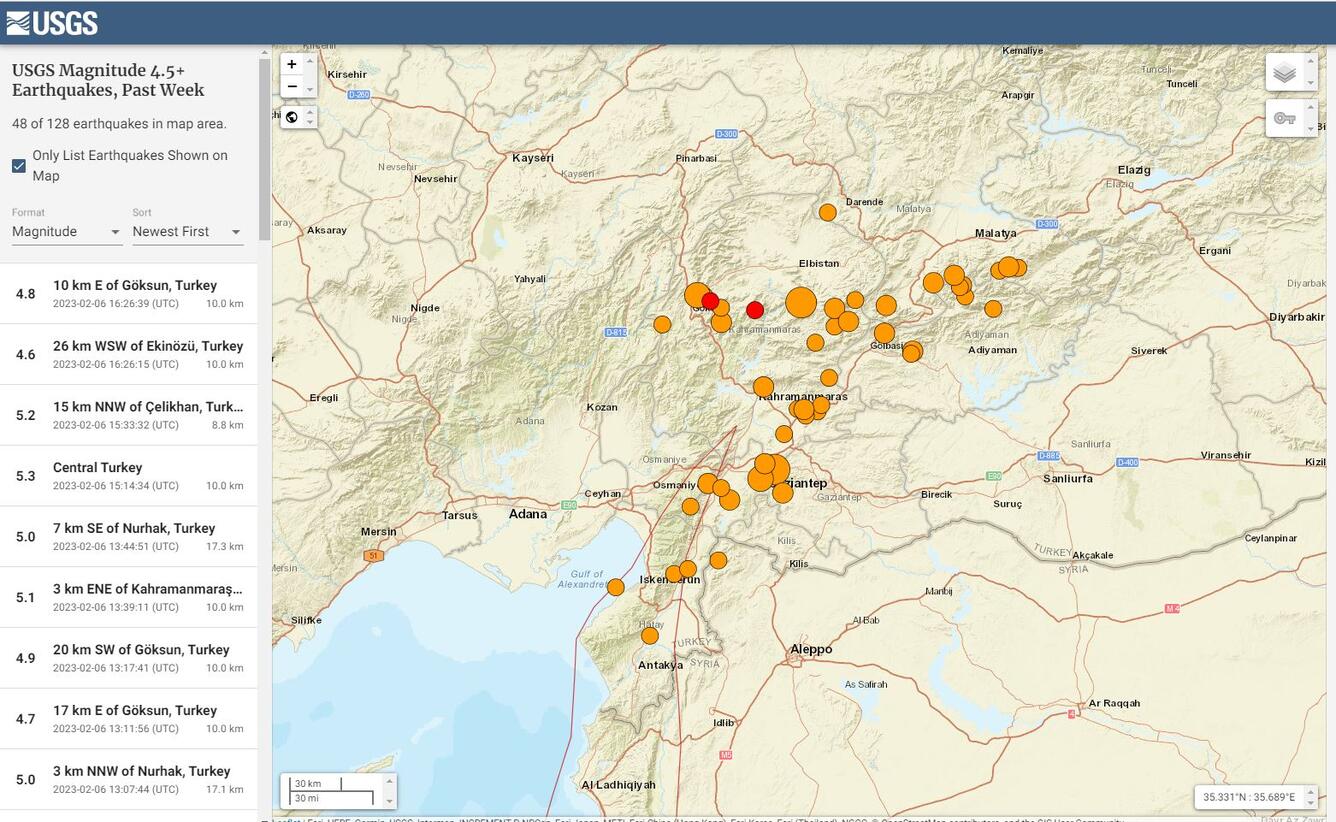Click the 5.2 Çelikhan earthquake entry
This screenshot has height=822, width=1336.
point(130,414)
